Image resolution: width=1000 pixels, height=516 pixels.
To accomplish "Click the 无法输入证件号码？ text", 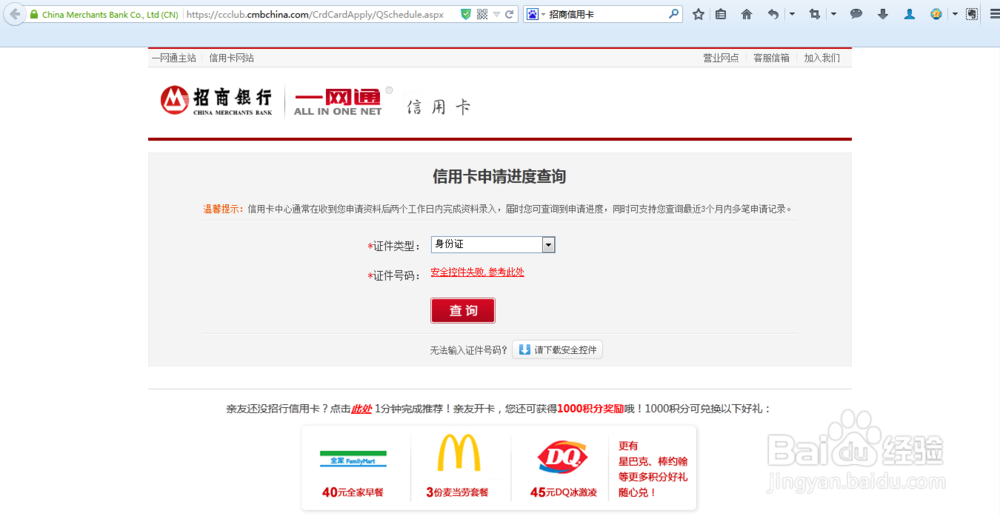I will point(469,350).
